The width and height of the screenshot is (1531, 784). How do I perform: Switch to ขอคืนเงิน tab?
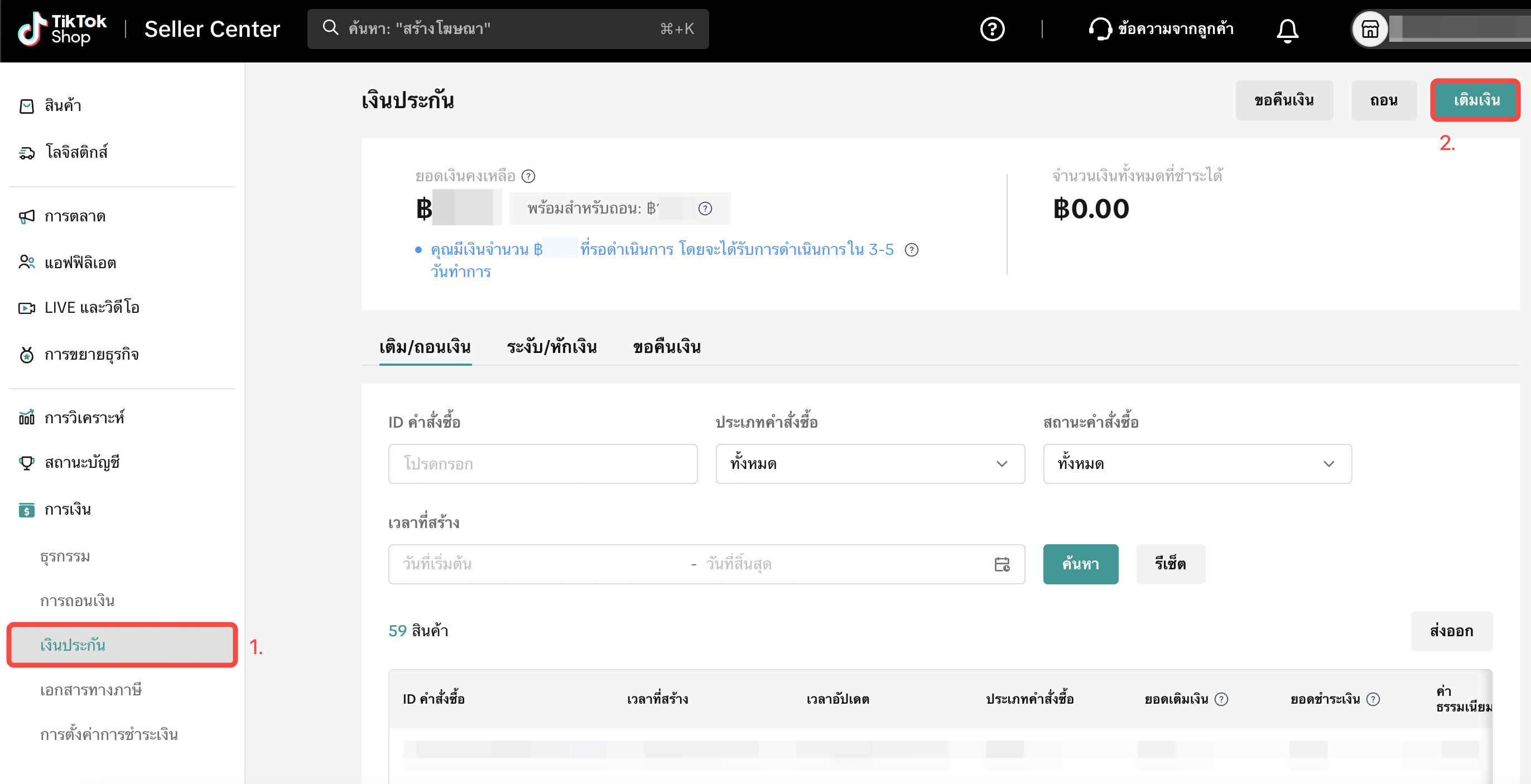[667, 347]
